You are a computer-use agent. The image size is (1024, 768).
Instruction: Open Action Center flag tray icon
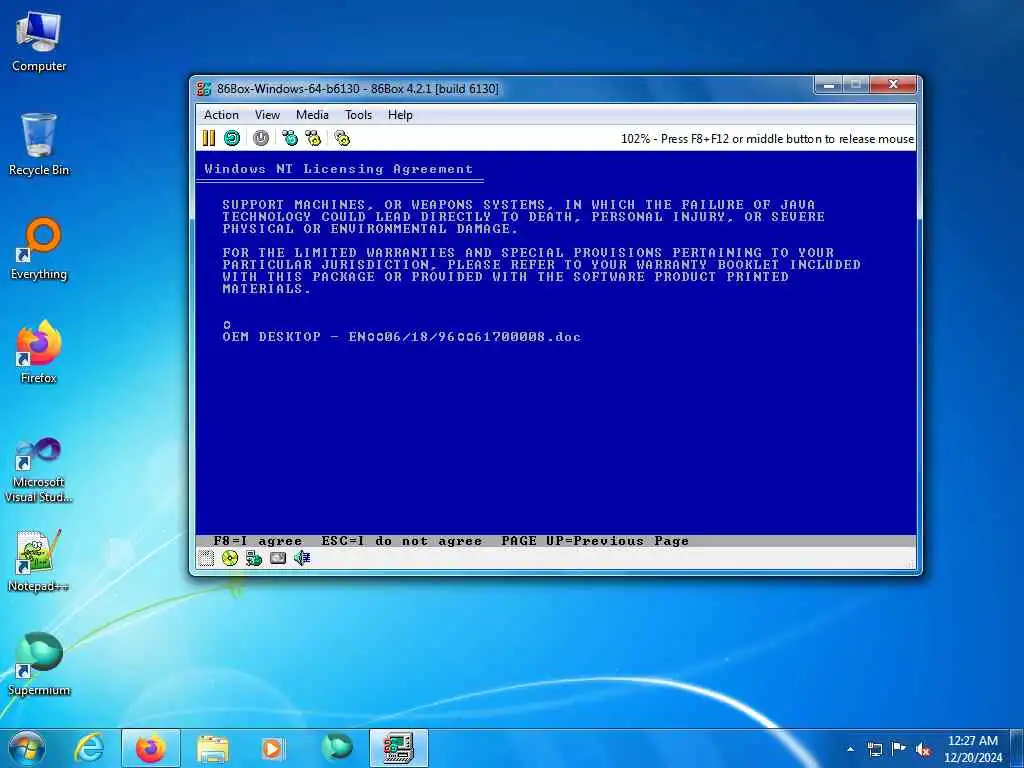pos(899,749)
